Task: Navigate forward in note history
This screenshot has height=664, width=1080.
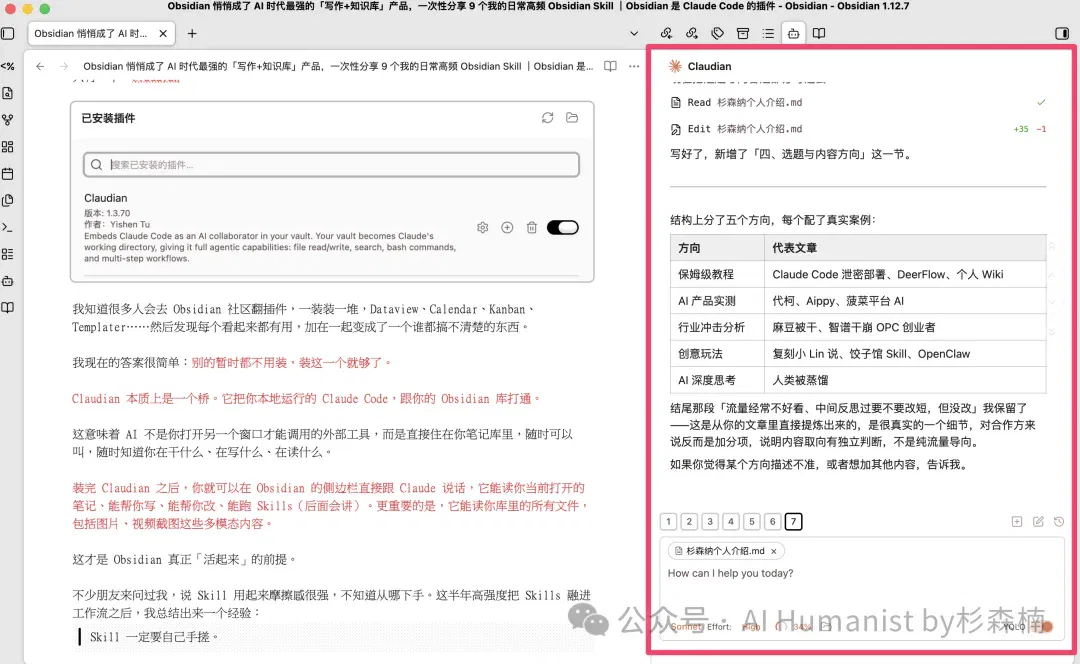Action: [64, 66]
